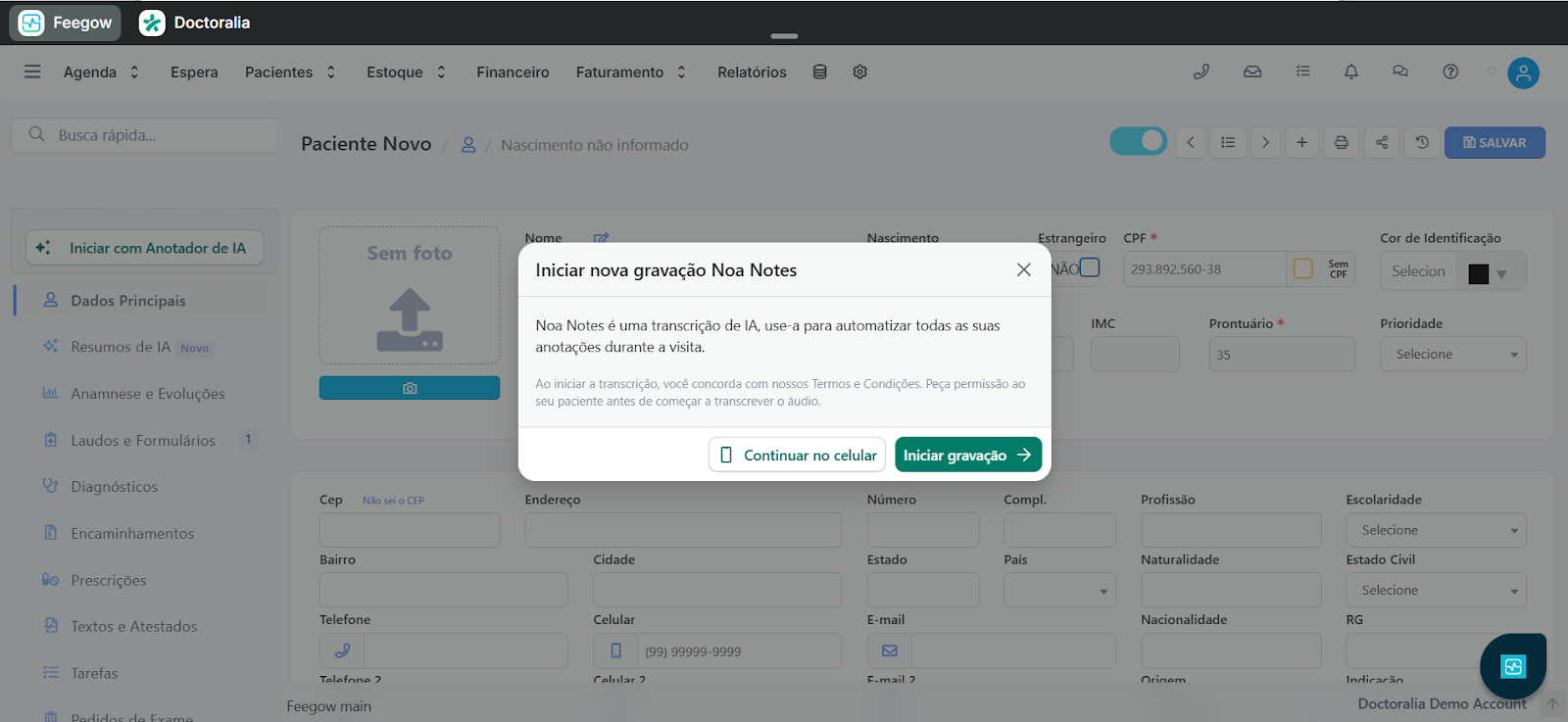The image size is (1568, 722).
Task: Open the database icon in navbar
Action: pos(820,72)
